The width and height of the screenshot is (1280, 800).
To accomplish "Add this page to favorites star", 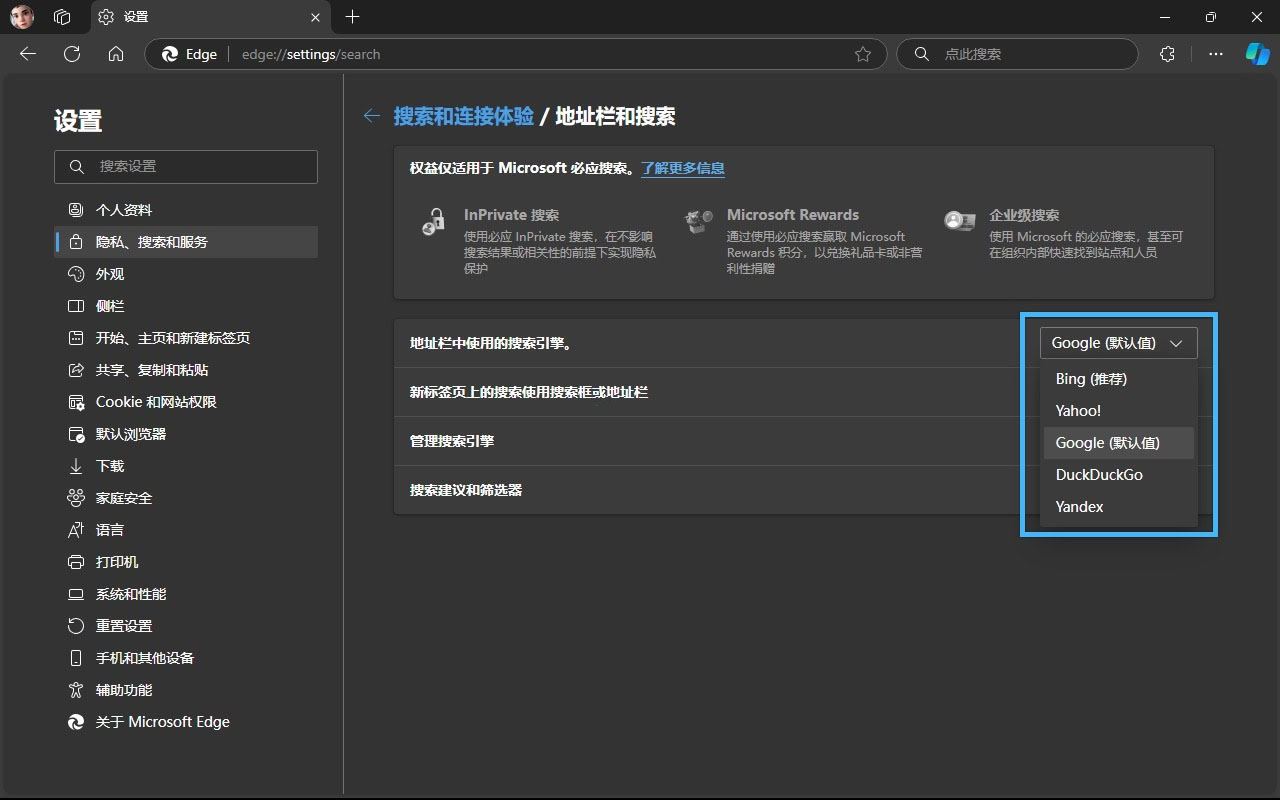I will coord(863,54).
